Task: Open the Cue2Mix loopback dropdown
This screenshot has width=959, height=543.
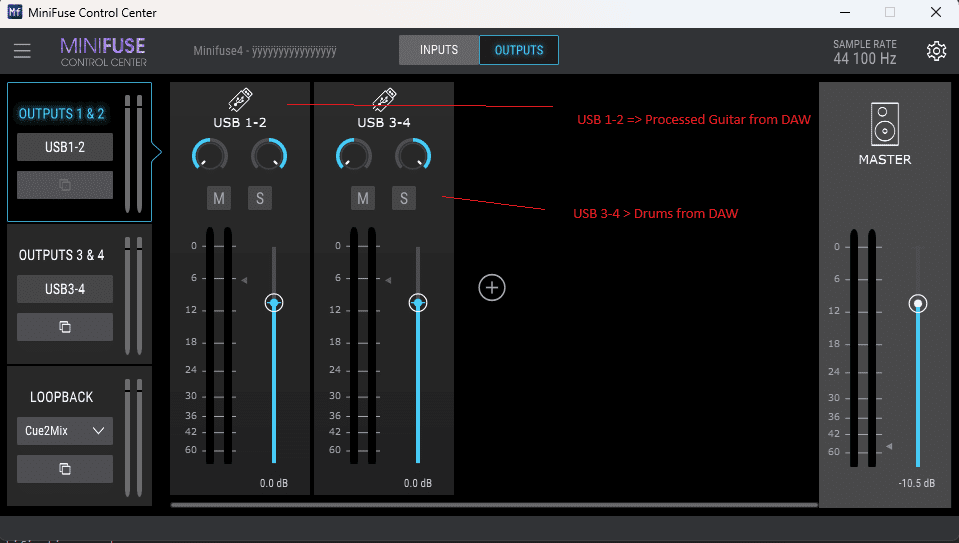Action: click(65, 430)
